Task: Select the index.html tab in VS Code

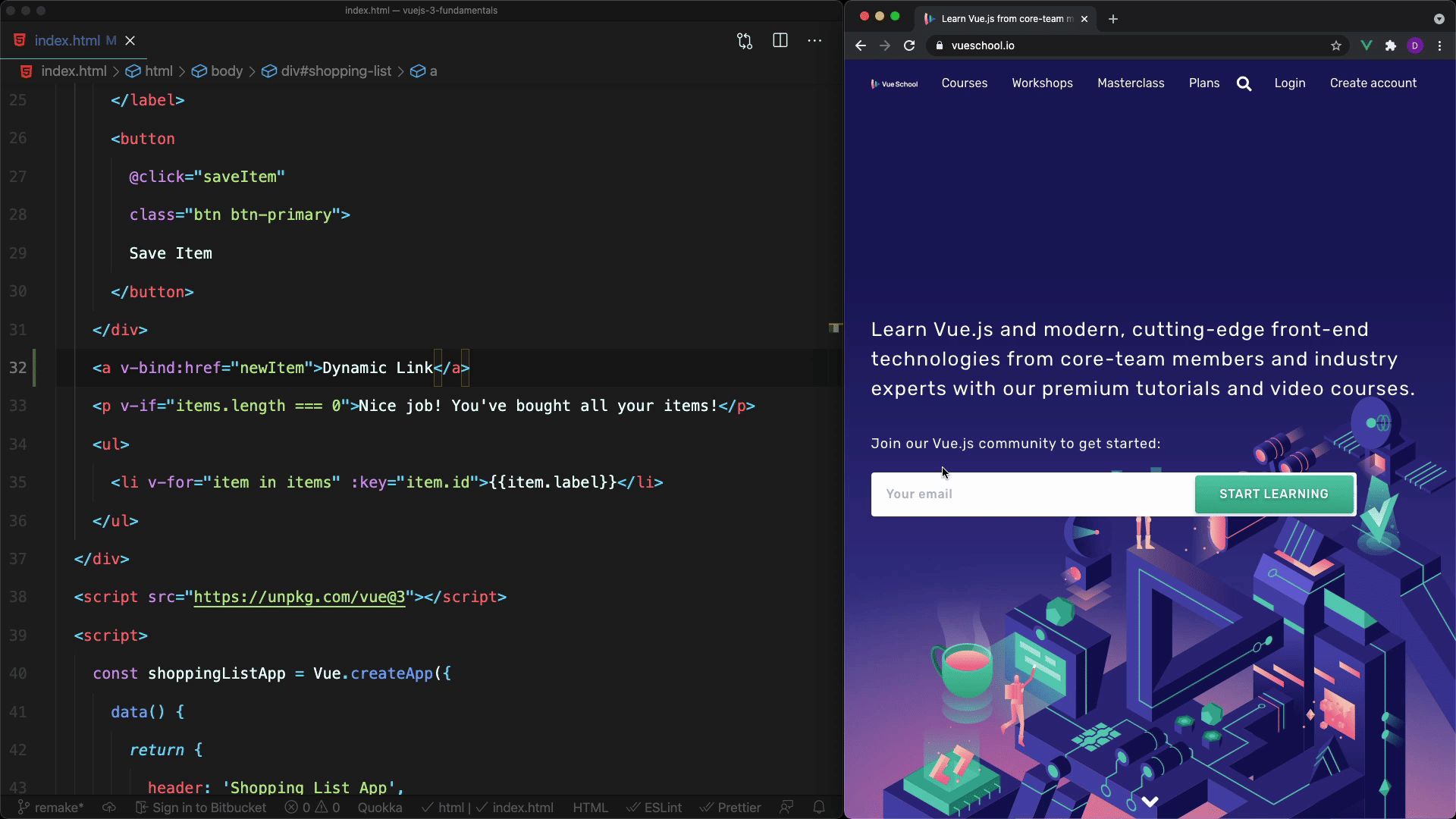Action: [x=74, y=41]
